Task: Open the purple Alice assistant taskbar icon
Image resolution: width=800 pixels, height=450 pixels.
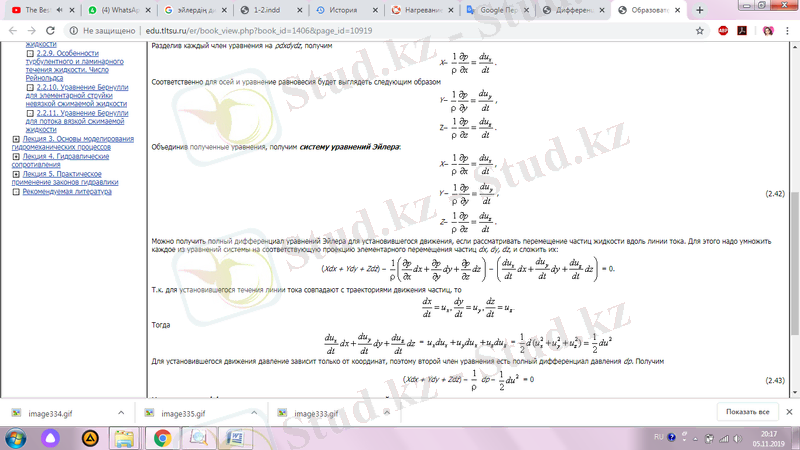Action: pos(50,438)
